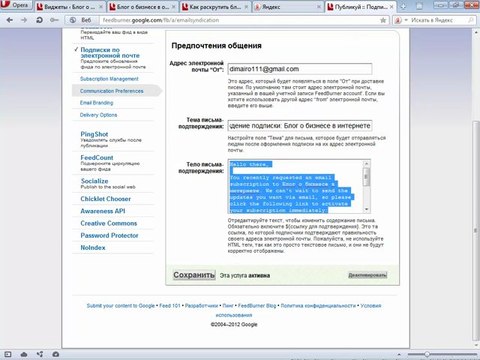This screenshot has width=480, height=360.
Task: Open the Password Protector service
Action: click(109, 235)
